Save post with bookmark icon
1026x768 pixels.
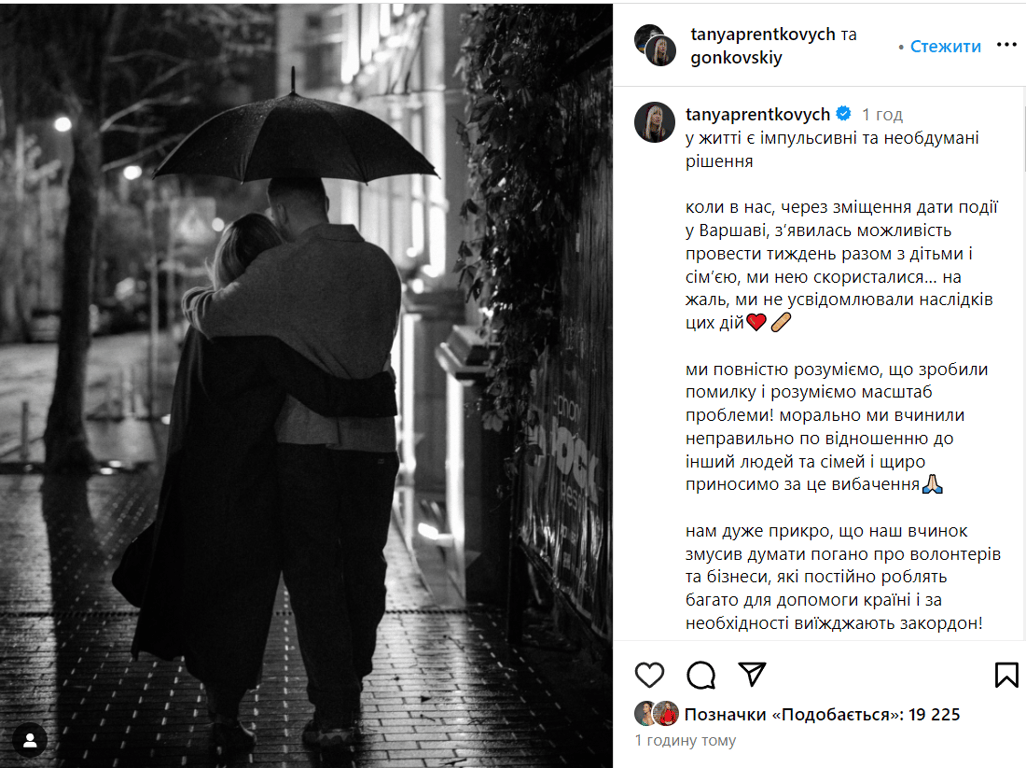click(x=1006, y=674)
